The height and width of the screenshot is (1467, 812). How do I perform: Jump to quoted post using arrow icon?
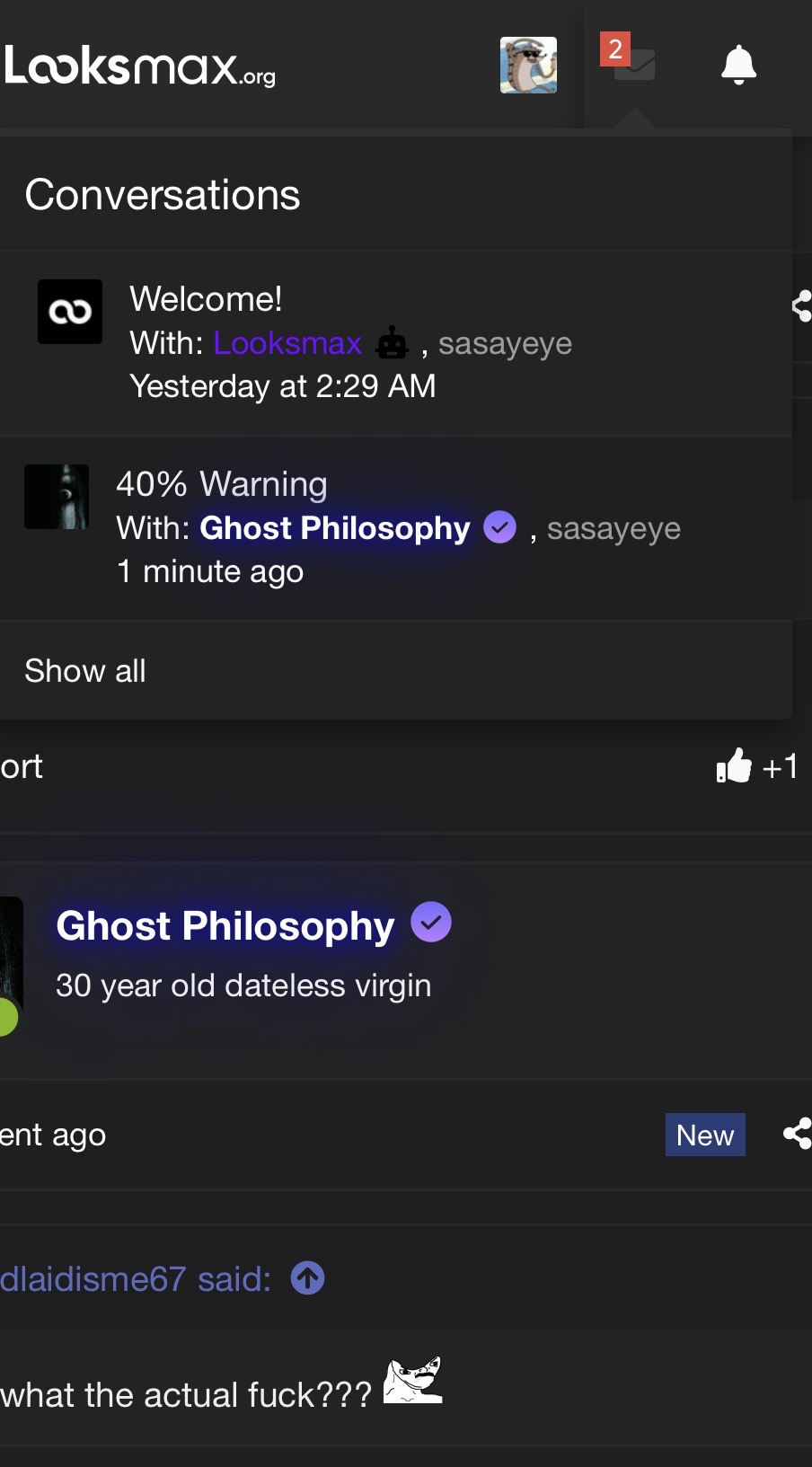308,1277
